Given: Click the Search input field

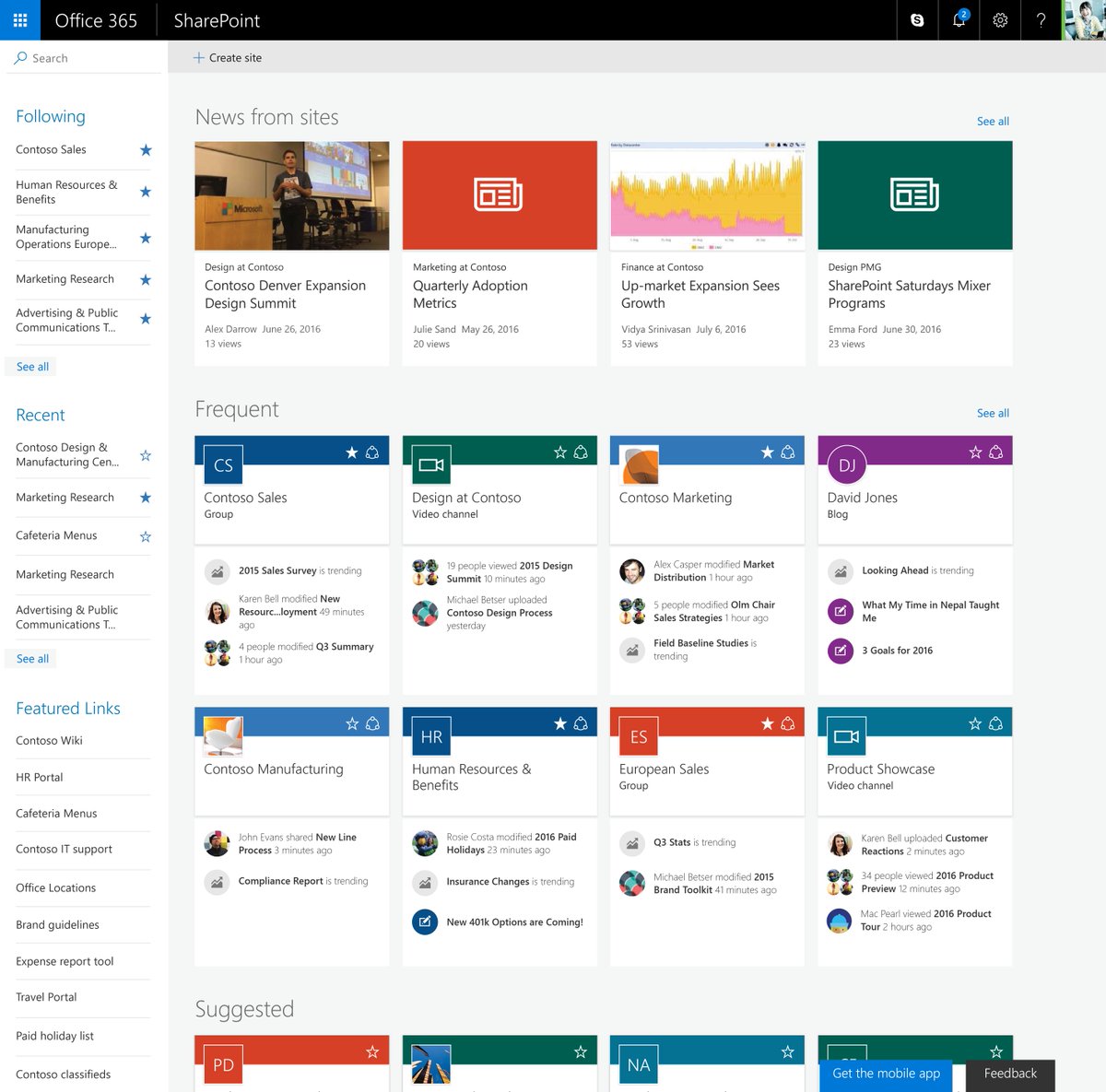Looking at the screenshot, I should 84,58.
